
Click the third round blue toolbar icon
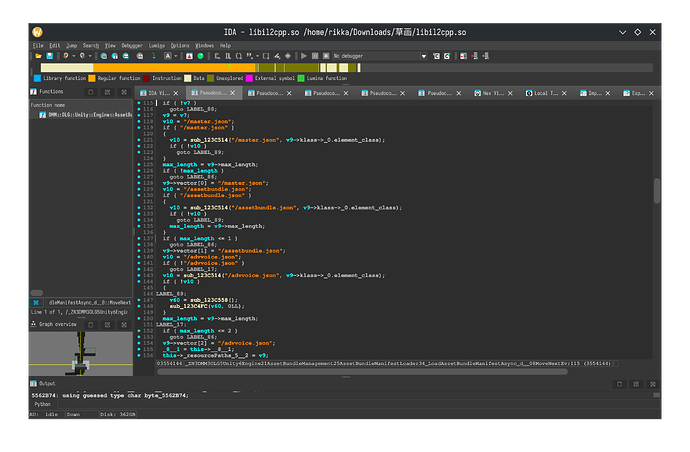click(126, 56)
